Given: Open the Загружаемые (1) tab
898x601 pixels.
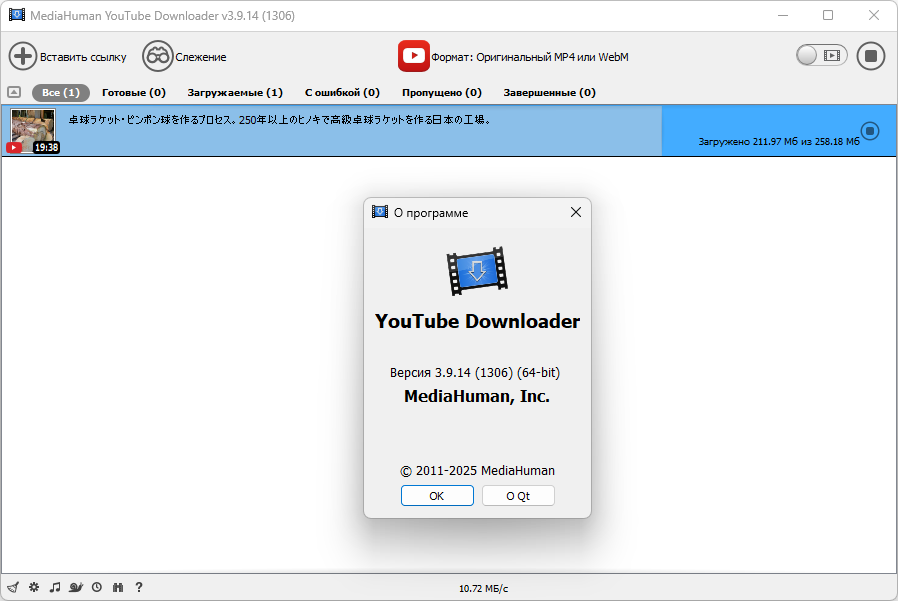Looking at the screenshot, I should click(235, 93).
